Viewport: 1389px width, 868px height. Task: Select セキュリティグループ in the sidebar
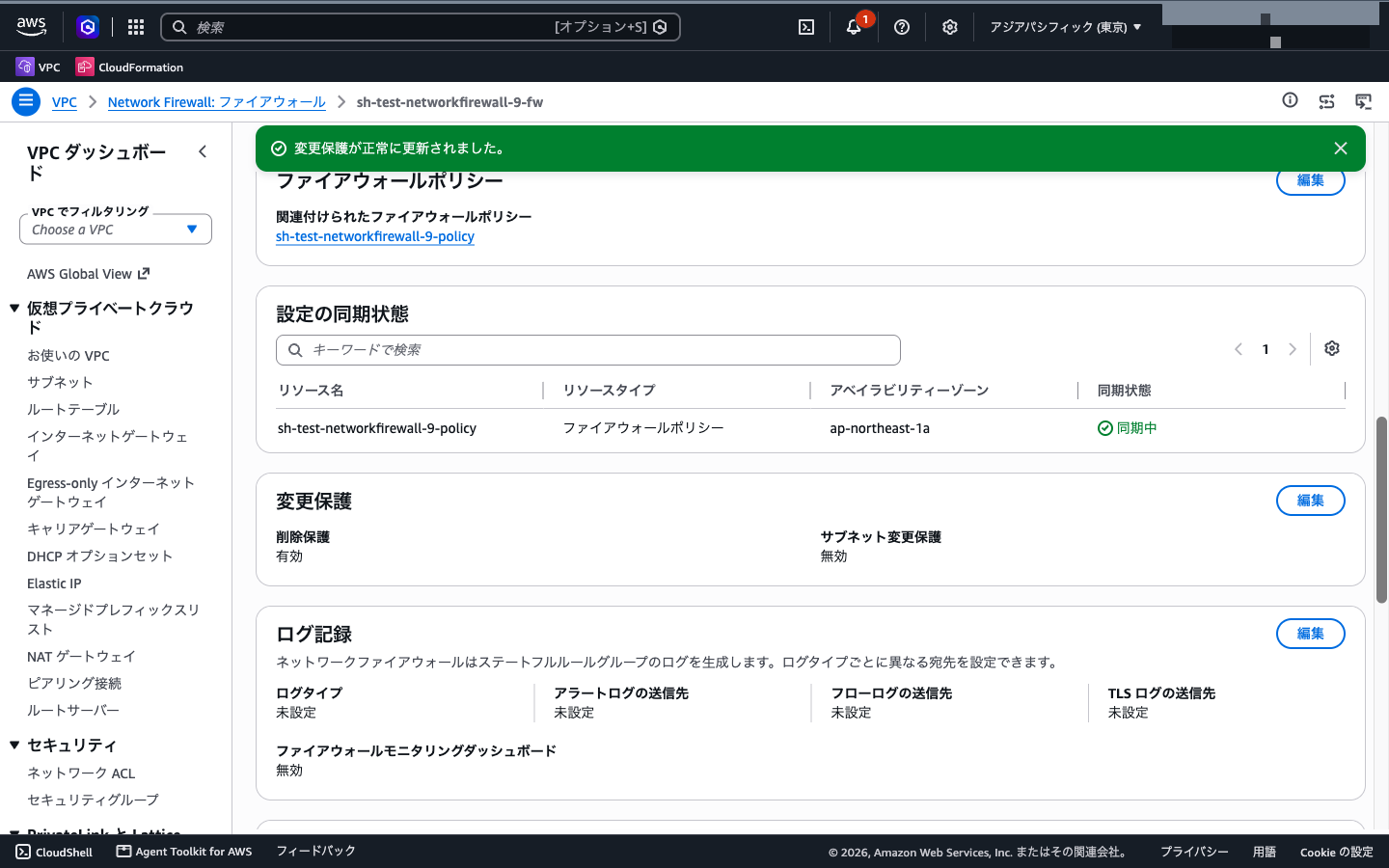point(93,800)
